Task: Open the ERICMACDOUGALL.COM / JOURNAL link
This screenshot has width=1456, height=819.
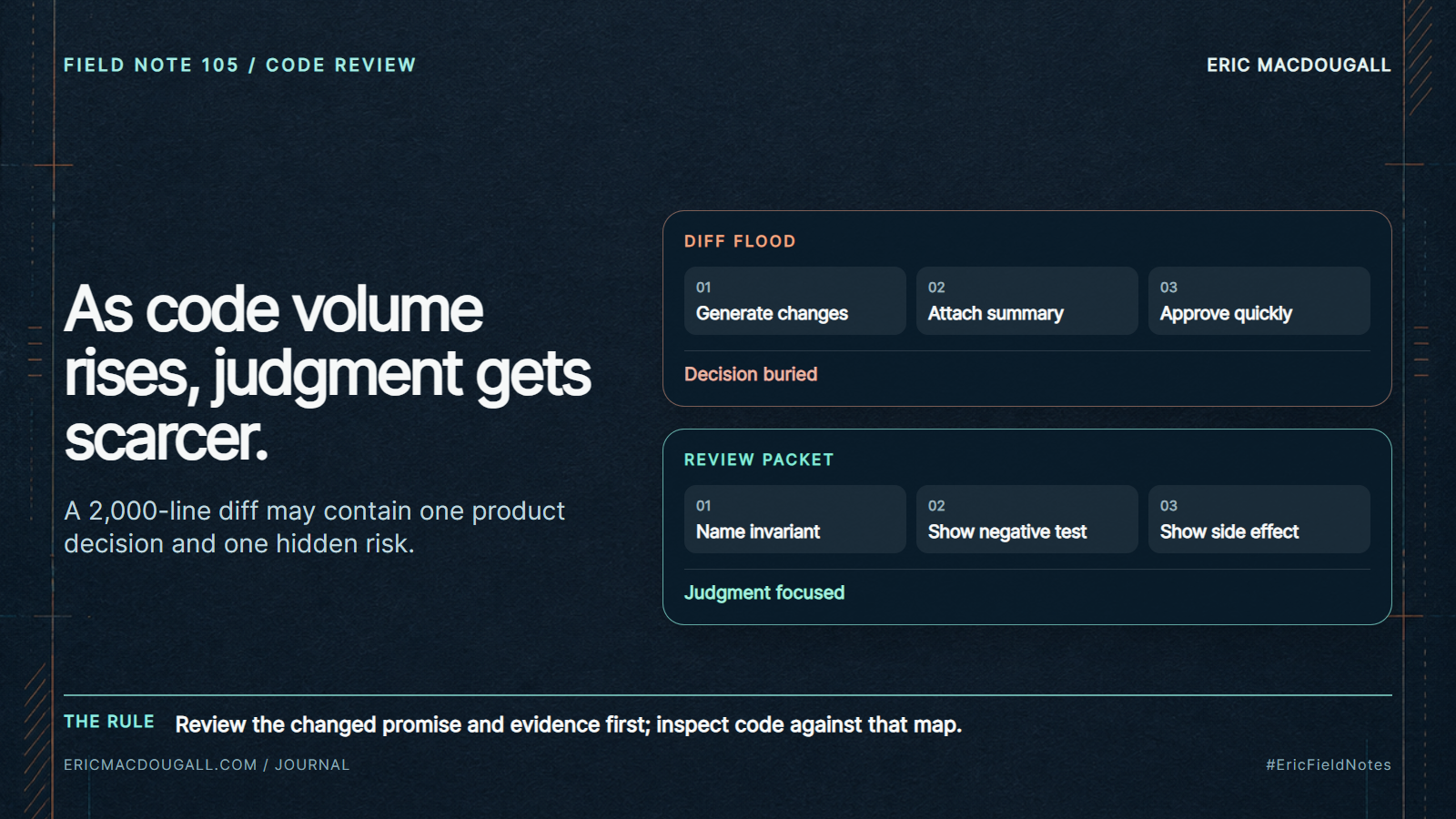Action: click(207, 764)
